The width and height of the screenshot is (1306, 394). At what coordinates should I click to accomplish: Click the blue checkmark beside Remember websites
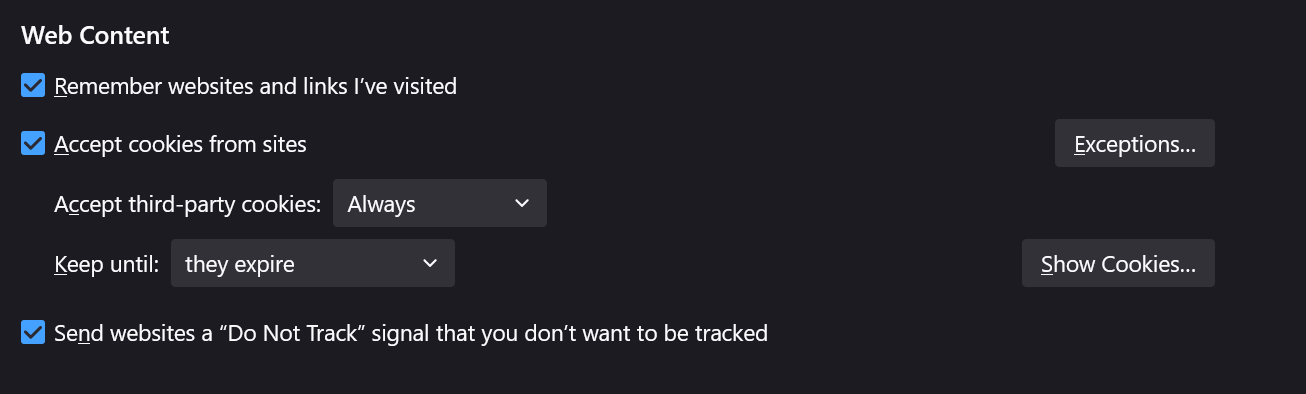click(33, 86)
